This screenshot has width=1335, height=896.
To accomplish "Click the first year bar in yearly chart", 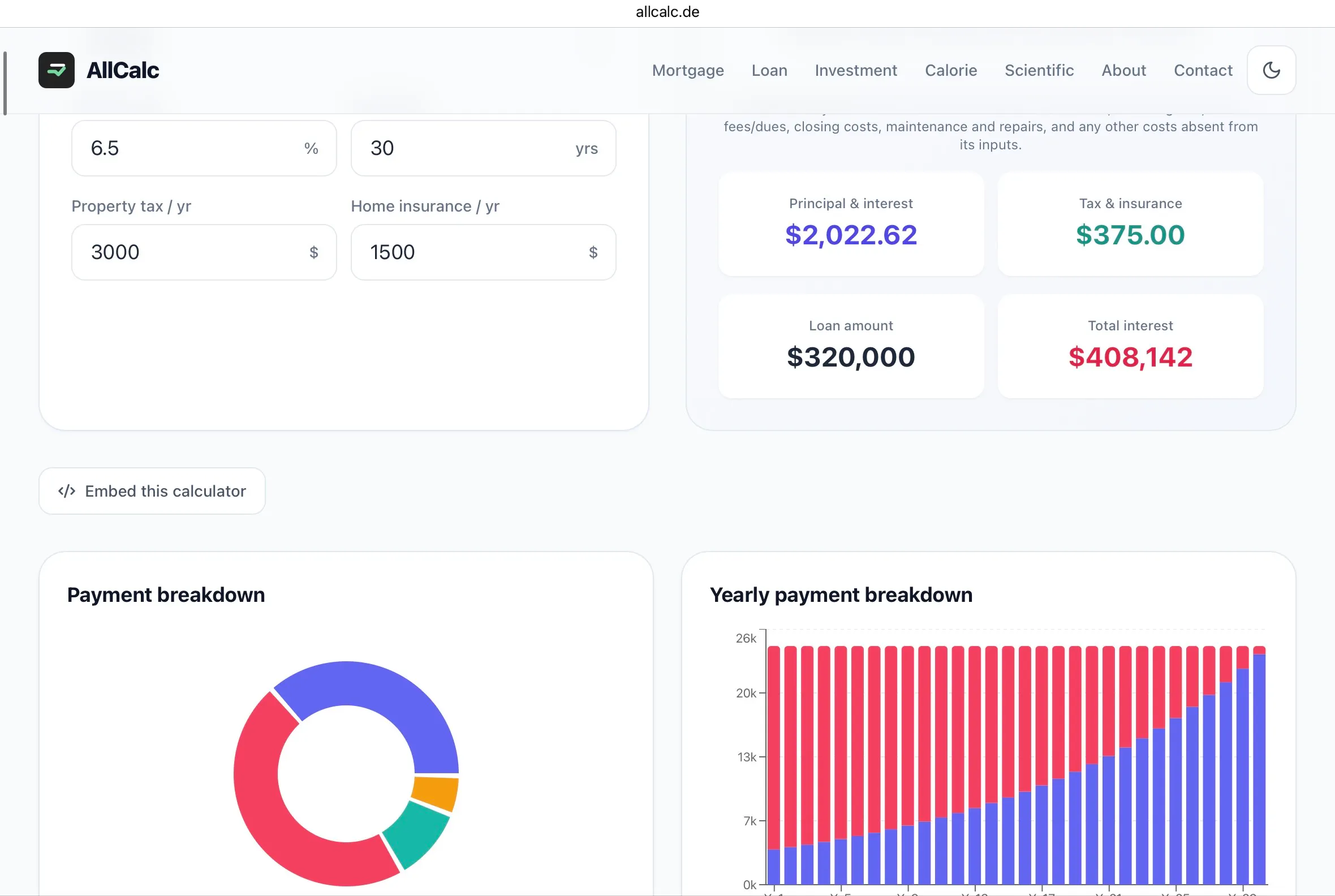I will [x=774, y=765].
